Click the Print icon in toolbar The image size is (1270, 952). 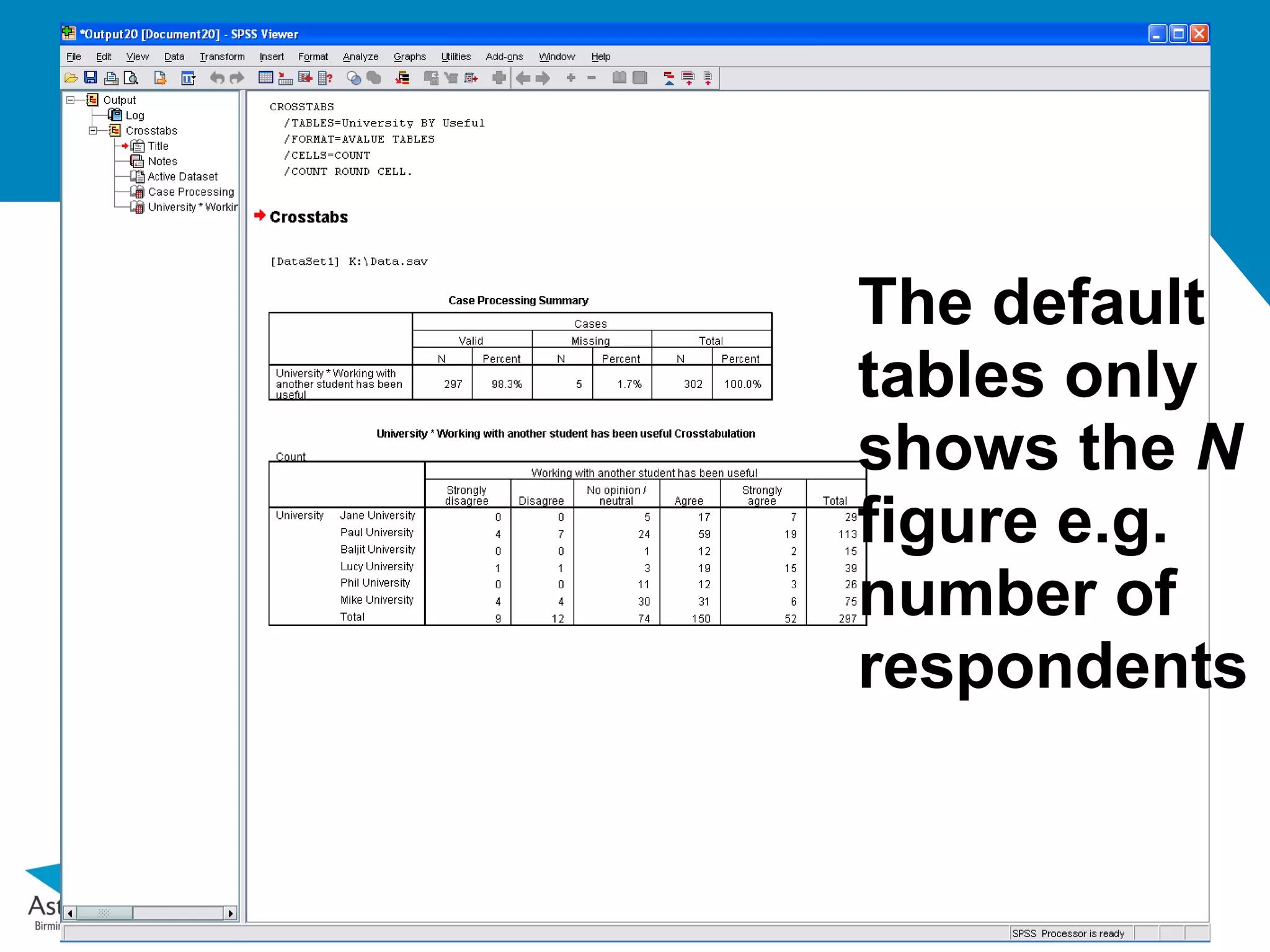coord(111,78)
